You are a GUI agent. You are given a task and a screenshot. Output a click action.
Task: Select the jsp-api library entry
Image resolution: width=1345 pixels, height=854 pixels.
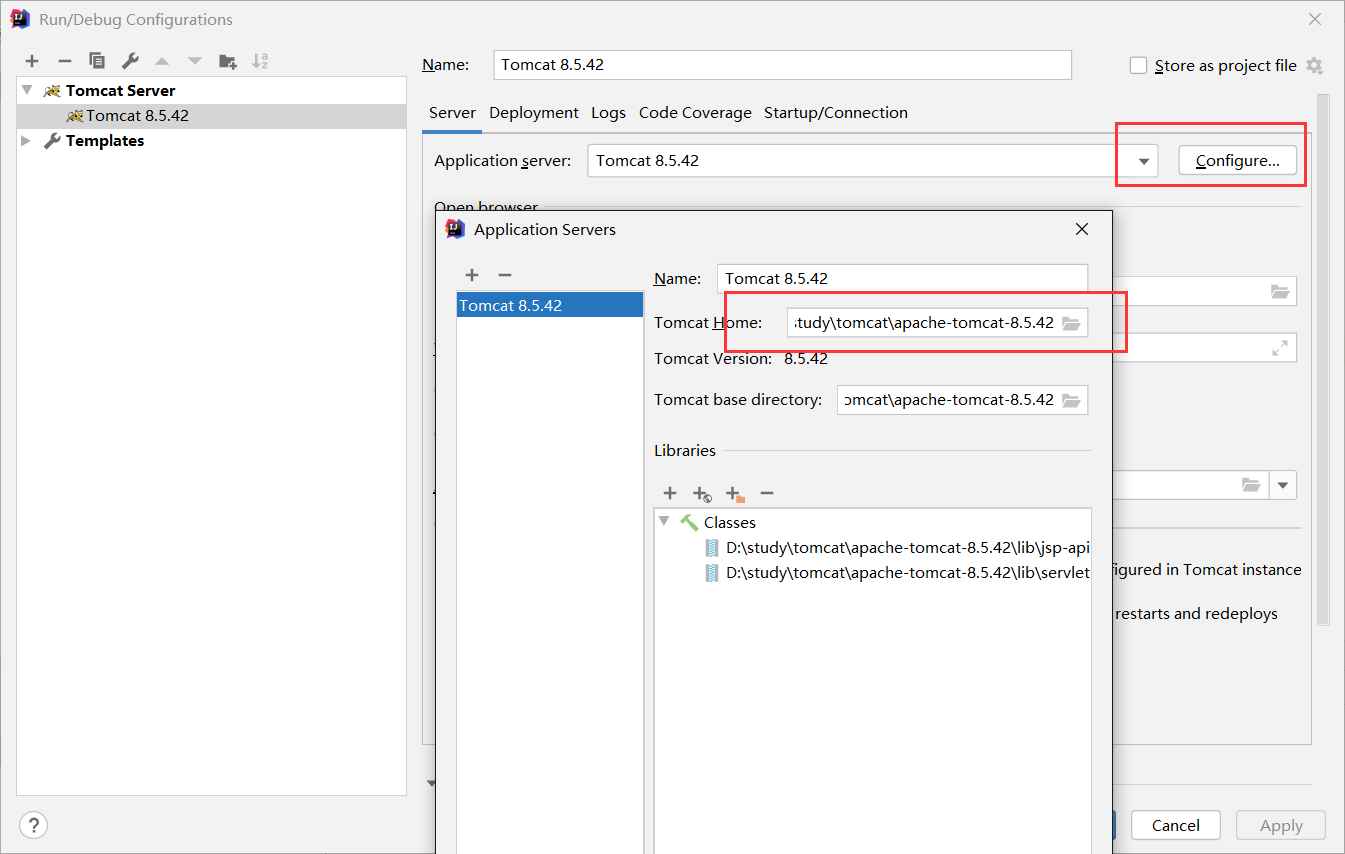(897, 548)
